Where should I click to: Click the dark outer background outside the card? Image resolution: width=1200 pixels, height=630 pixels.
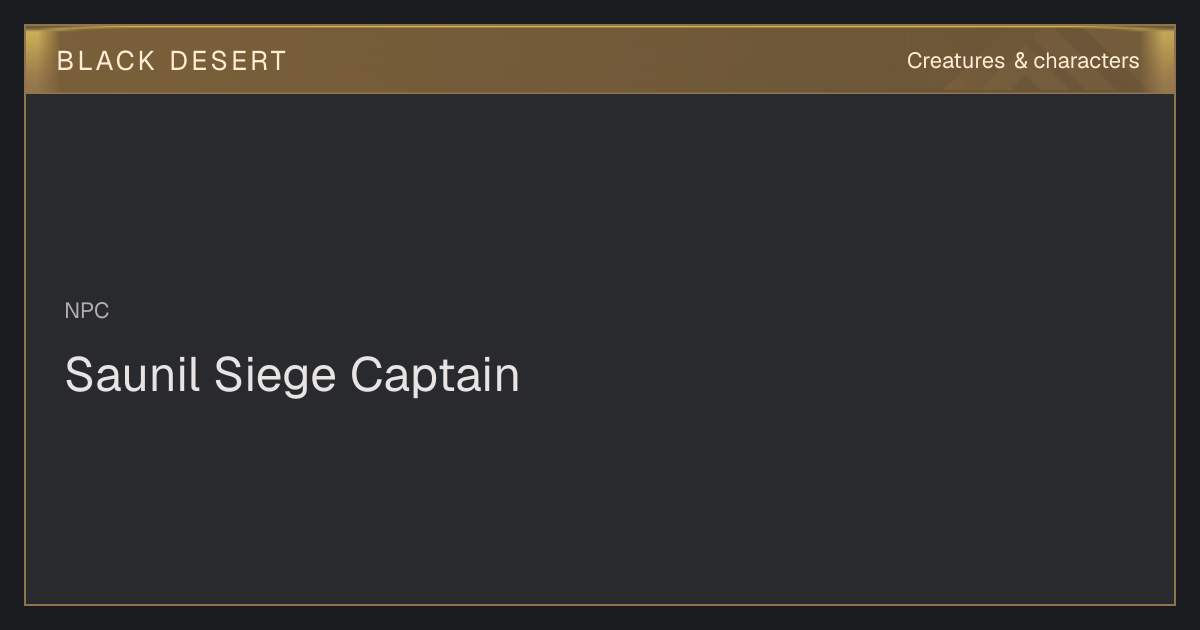point(600,618)
